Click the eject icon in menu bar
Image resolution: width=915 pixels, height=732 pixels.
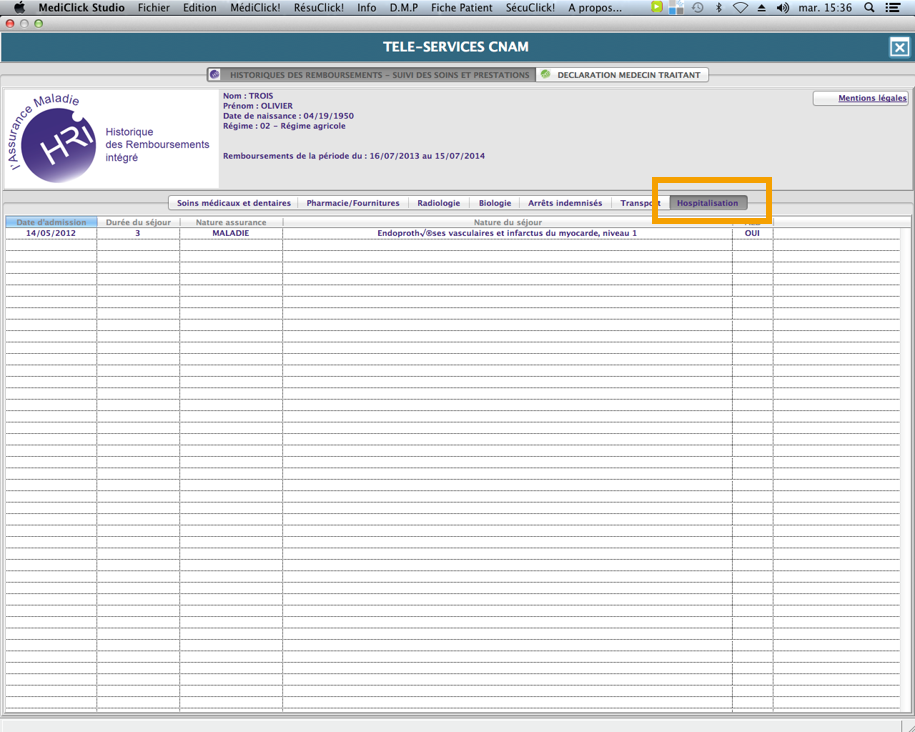point(761,8)
